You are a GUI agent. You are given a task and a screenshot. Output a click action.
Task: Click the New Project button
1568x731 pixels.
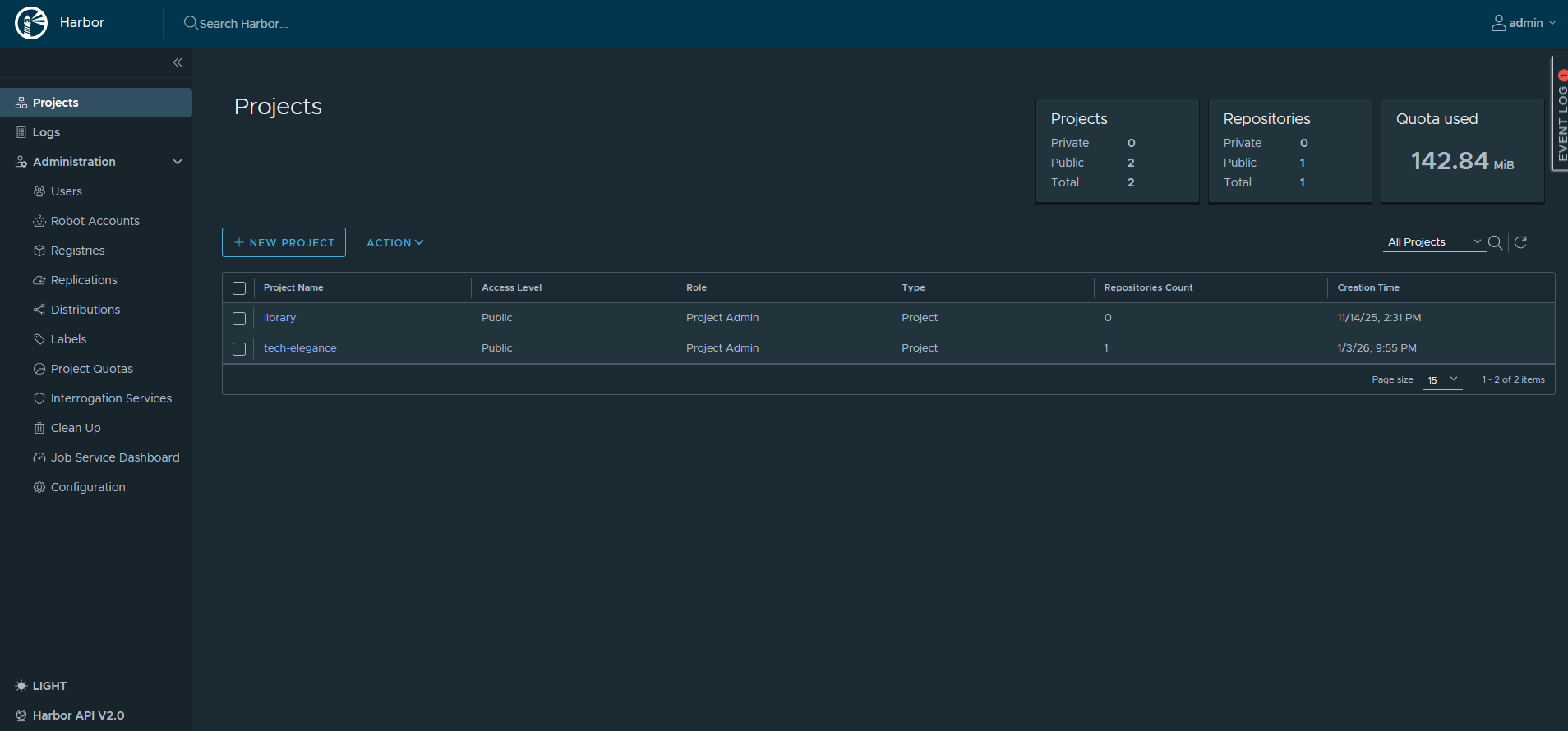click(284, 242)
